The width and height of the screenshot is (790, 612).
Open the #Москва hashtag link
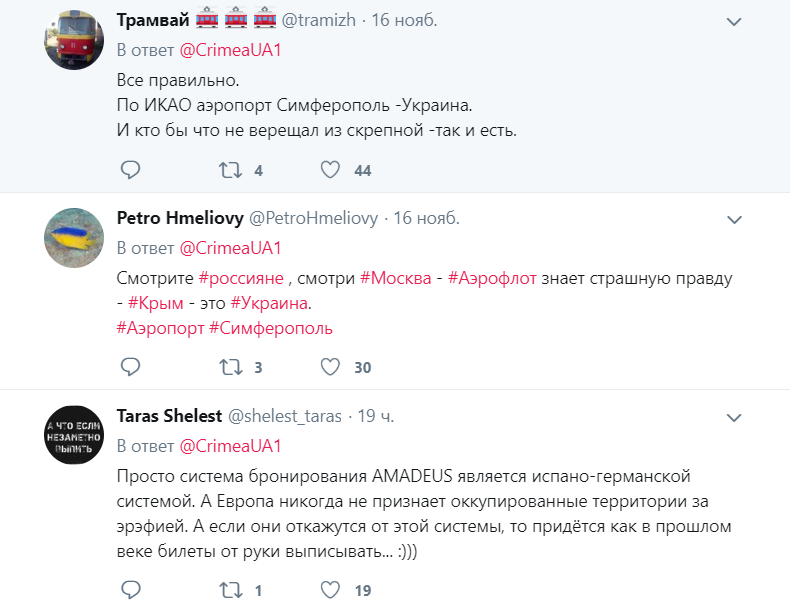point(395,276)
